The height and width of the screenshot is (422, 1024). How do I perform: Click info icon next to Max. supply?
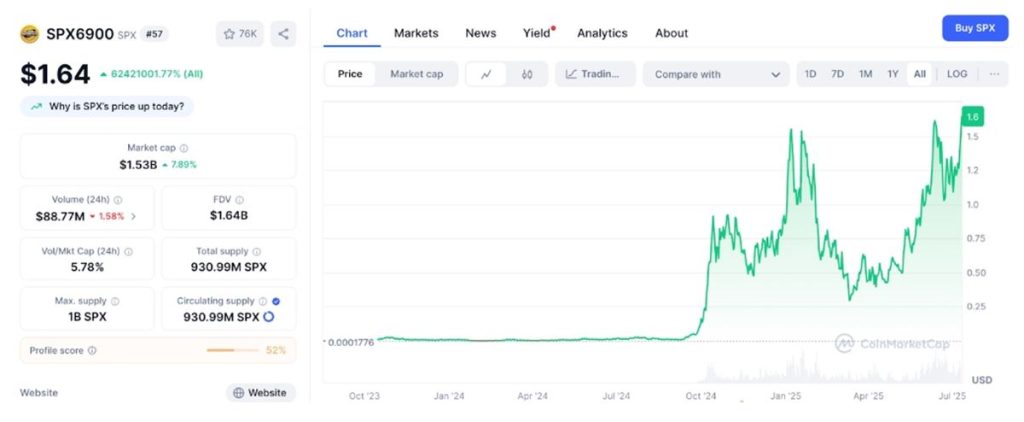(115, 301)
